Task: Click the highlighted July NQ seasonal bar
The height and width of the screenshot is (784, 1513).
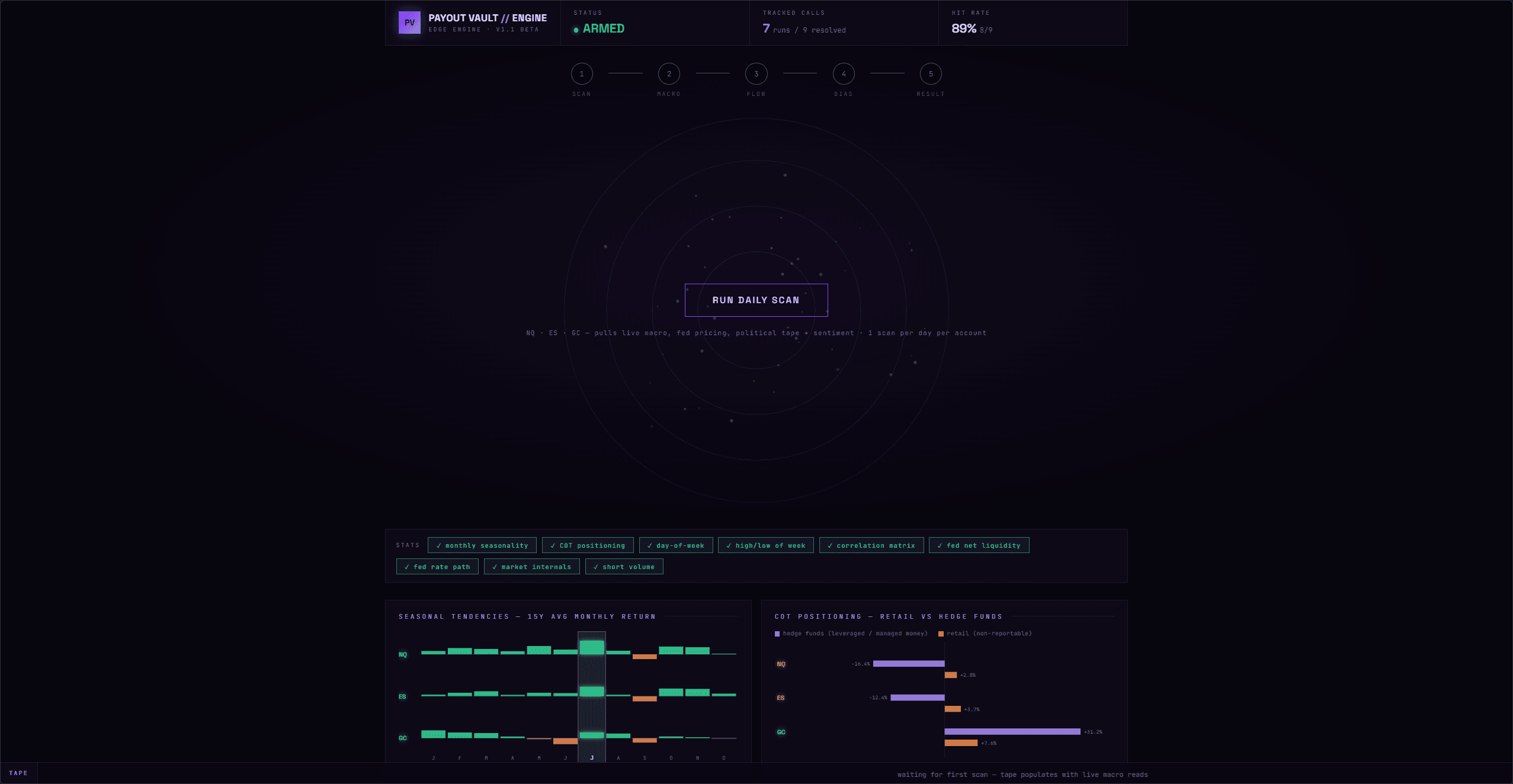Action: (592, 648)
